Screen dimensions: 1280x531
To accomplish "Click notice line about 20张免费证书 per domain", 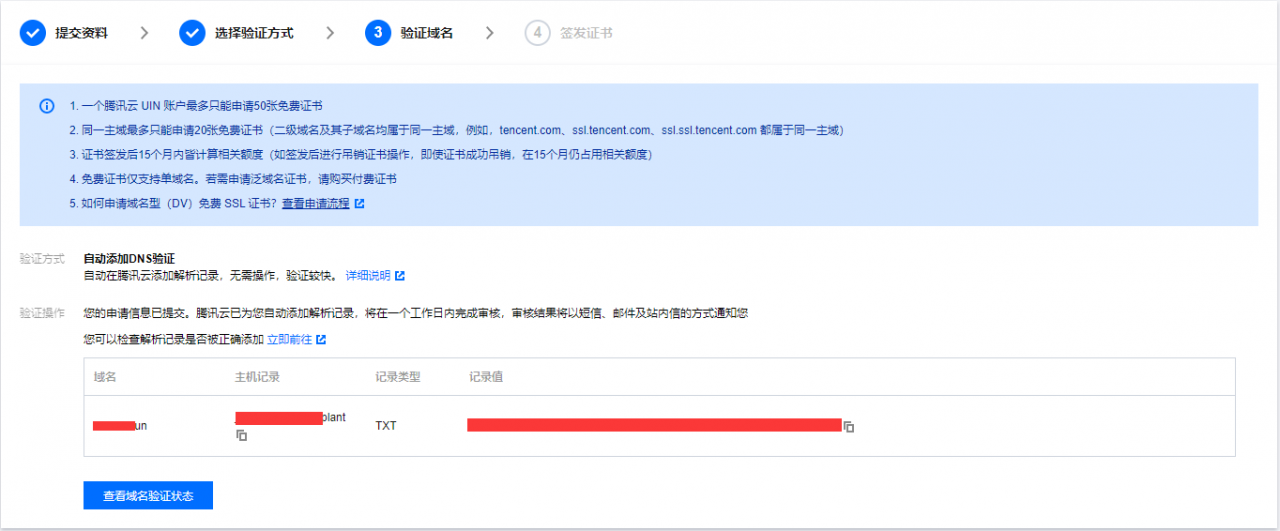I will point(457,130).
